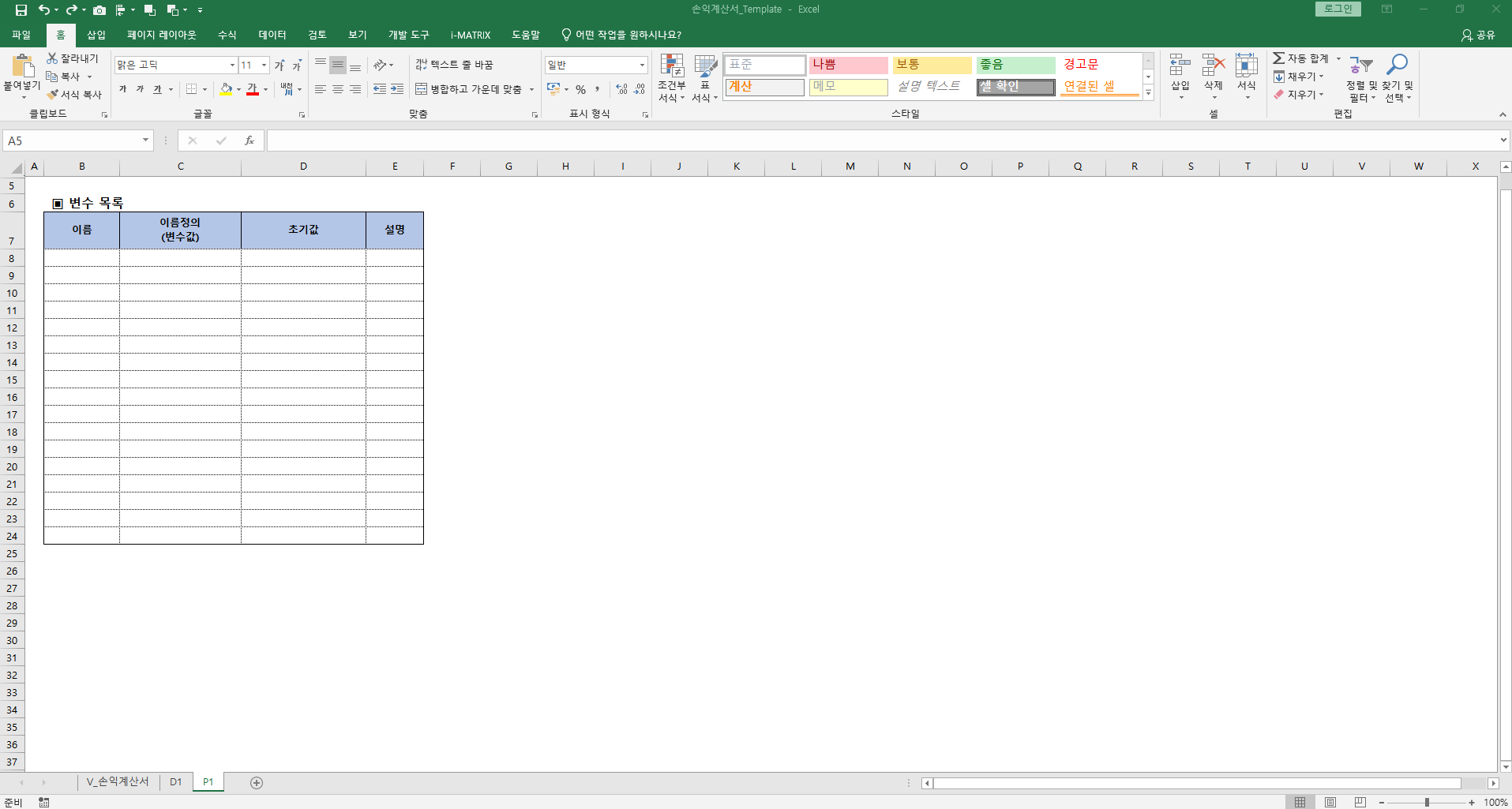Screen dimensions: 1512x809
Task: Open Conditional Formatting (조건부 서식)
Action: (x=671, y=77)
